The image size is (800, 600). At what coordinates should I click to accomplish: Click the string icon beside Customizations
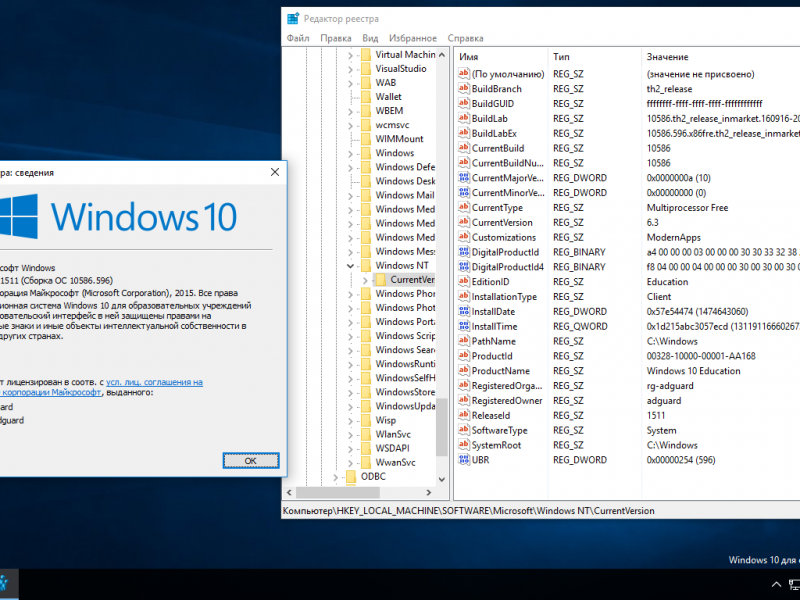tap(464, 237)
